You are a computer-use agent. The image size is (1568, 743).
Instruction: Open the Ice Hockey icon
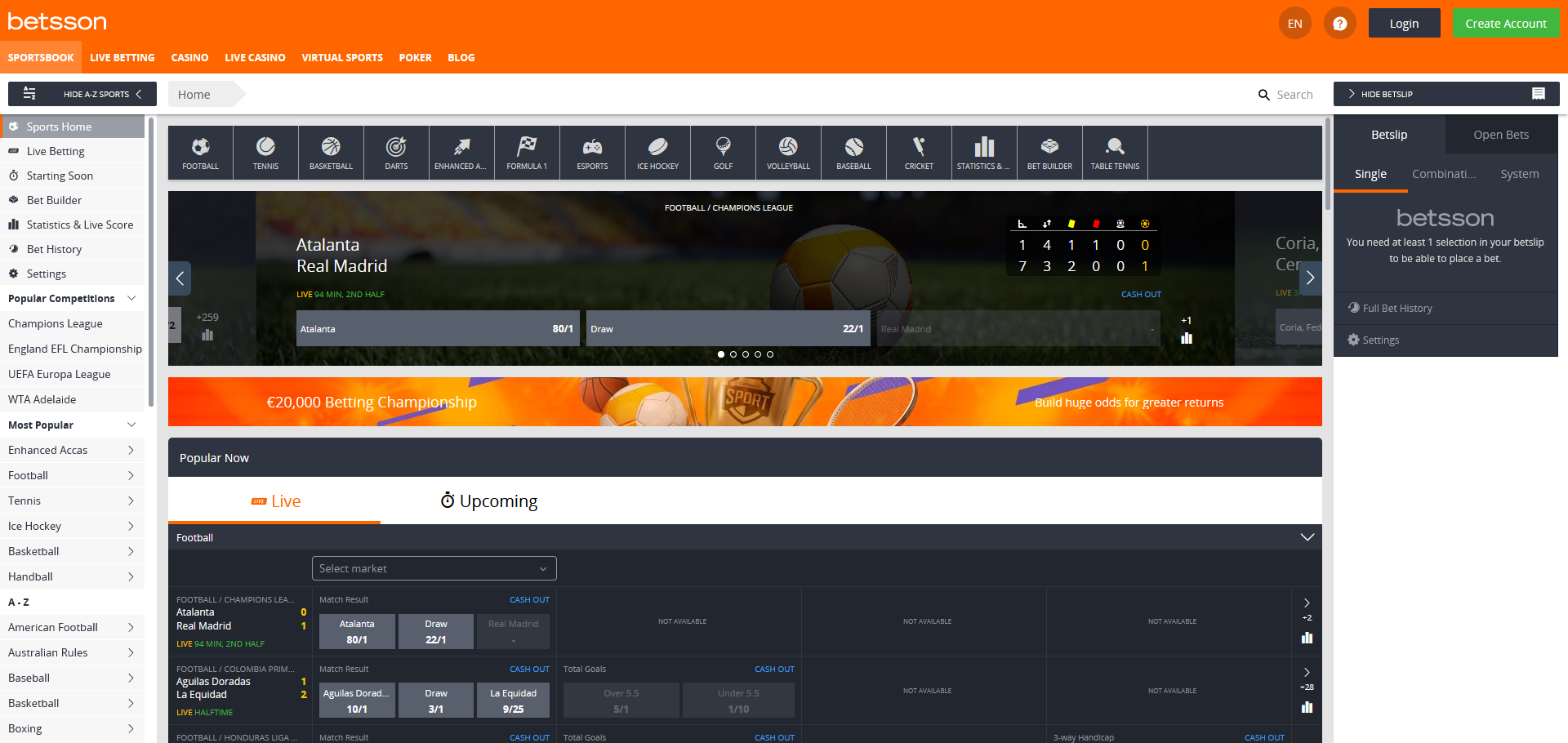tap(657, 153)
